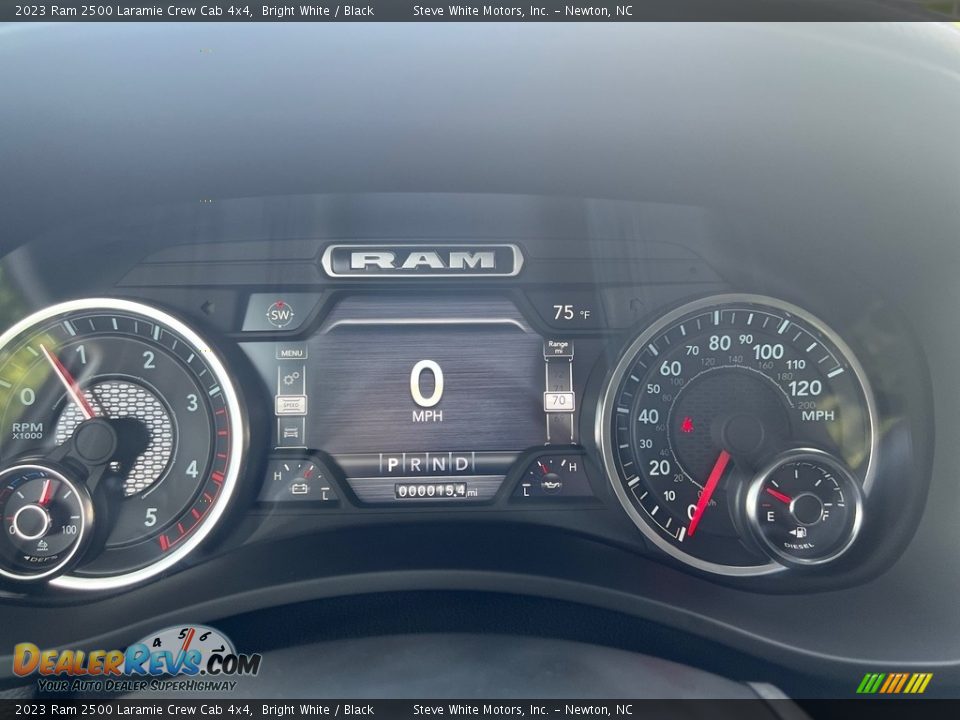Image resolution: width=960 pixels, height=720 pixels.
Task: Click the oil pressure gauge icon
Action: pos(552,485)
